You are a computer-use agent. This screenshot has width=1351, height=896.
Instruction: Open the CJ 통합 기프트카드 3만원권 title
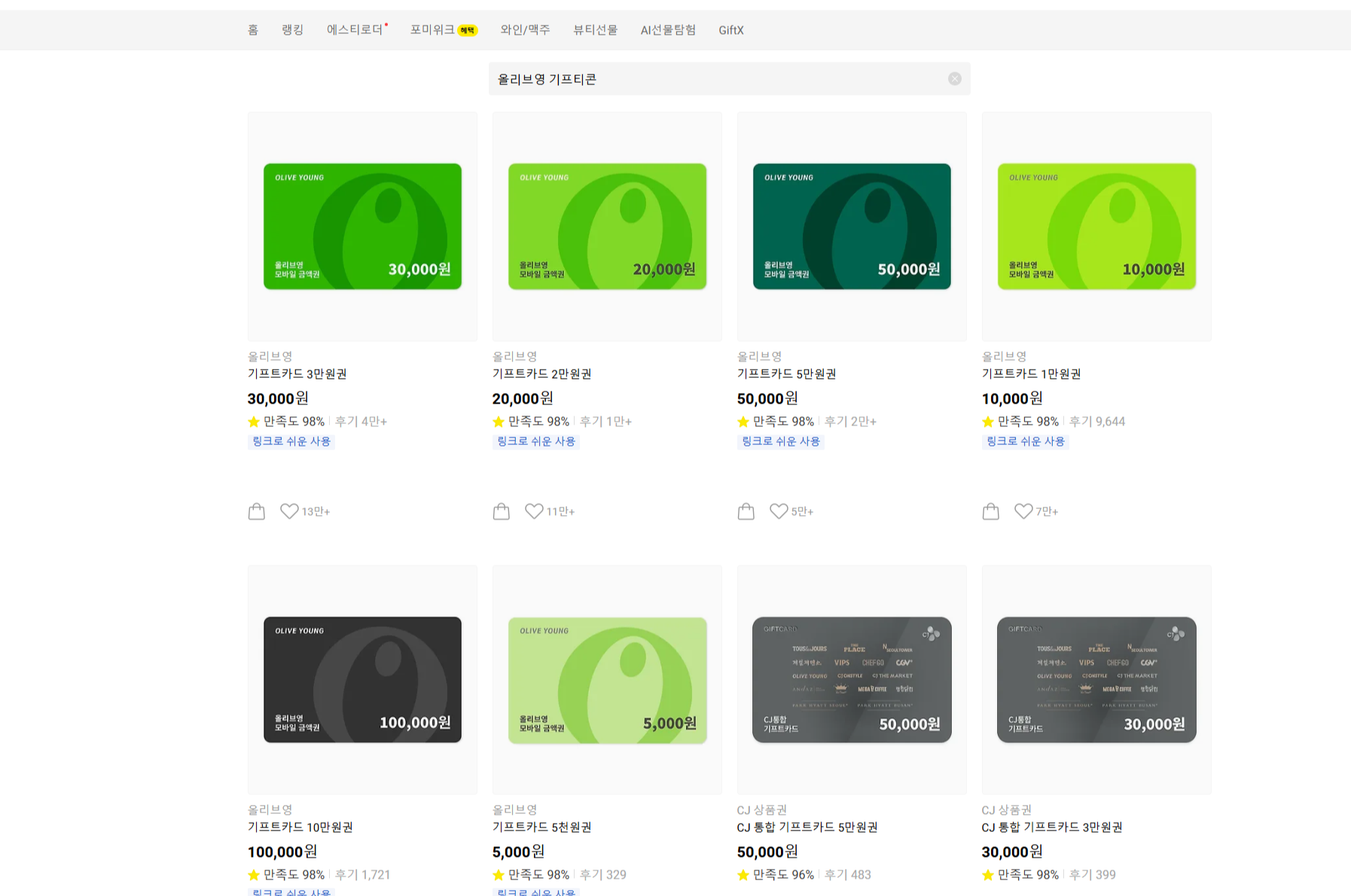click(1052, 827)
